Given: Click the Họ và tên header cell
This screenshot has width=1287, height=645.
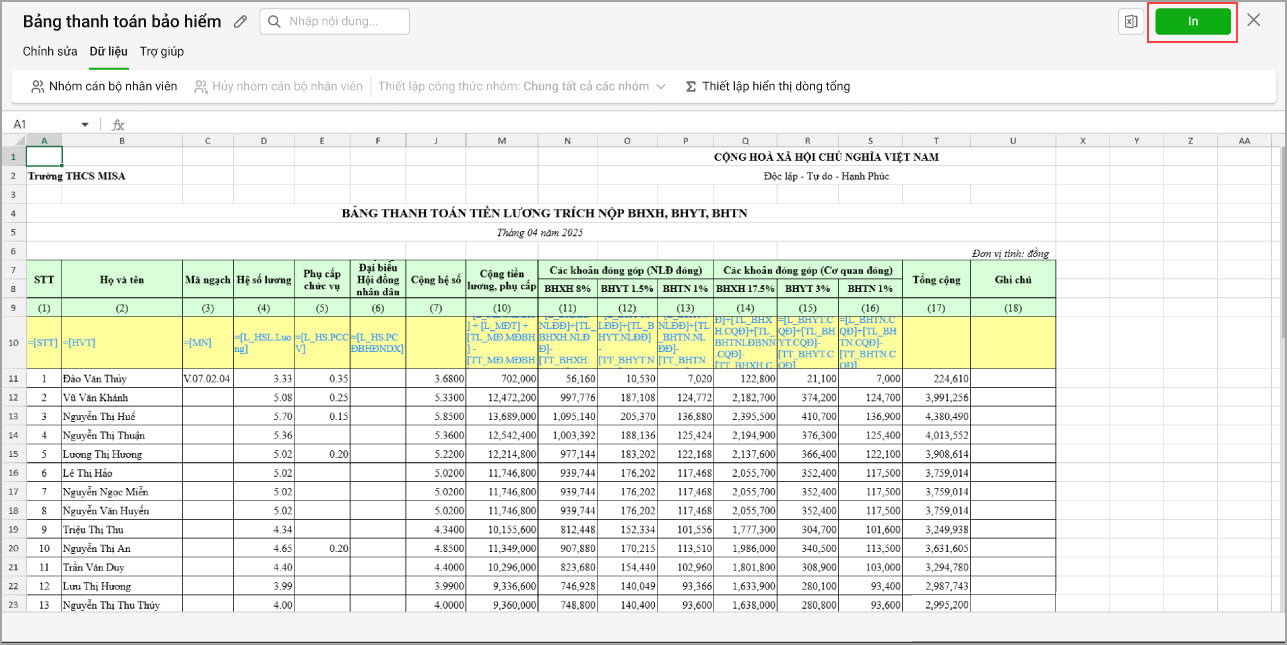Looking at the screenshot, I should tap(122, 279).
